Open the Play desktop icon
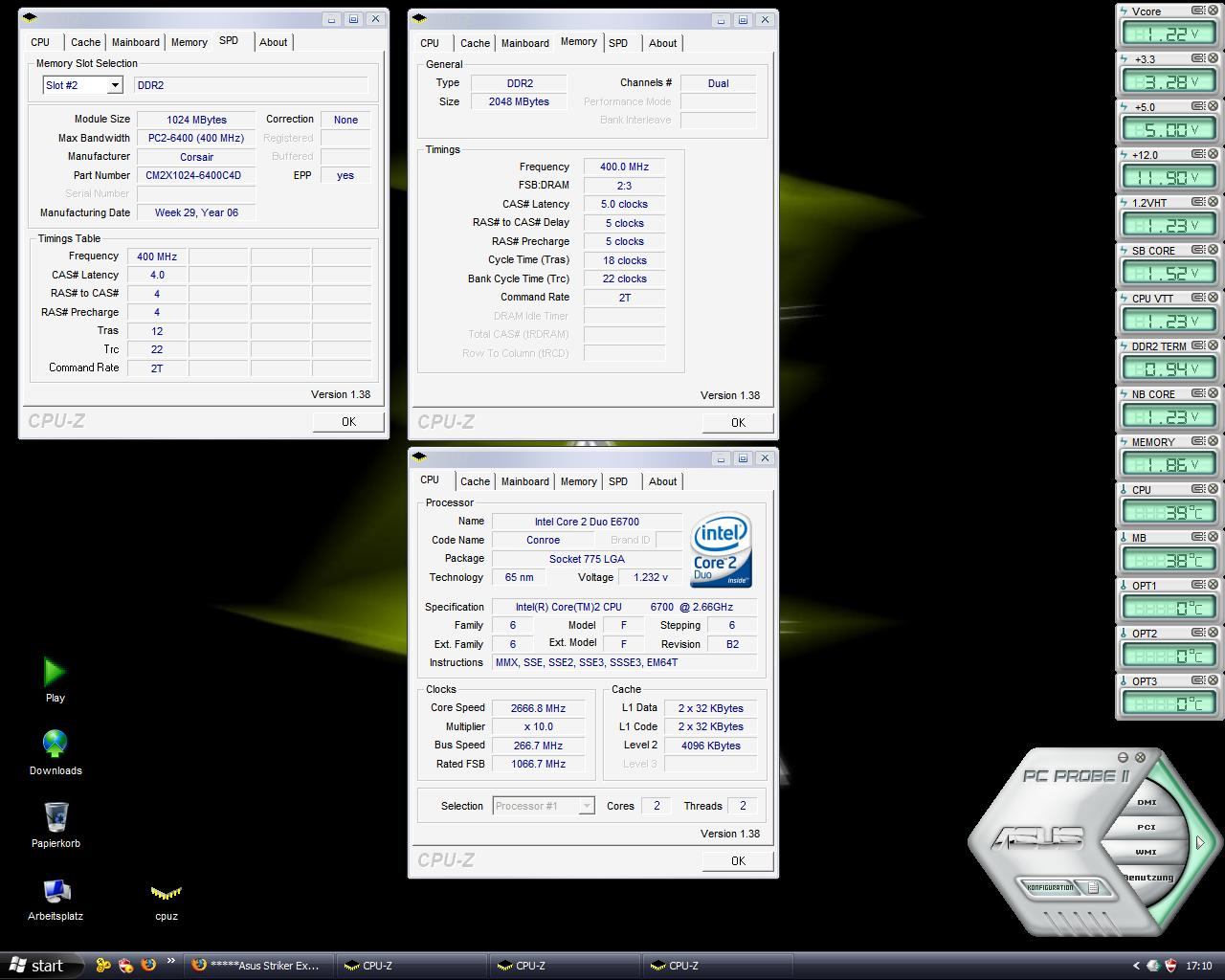 [56, 679]
